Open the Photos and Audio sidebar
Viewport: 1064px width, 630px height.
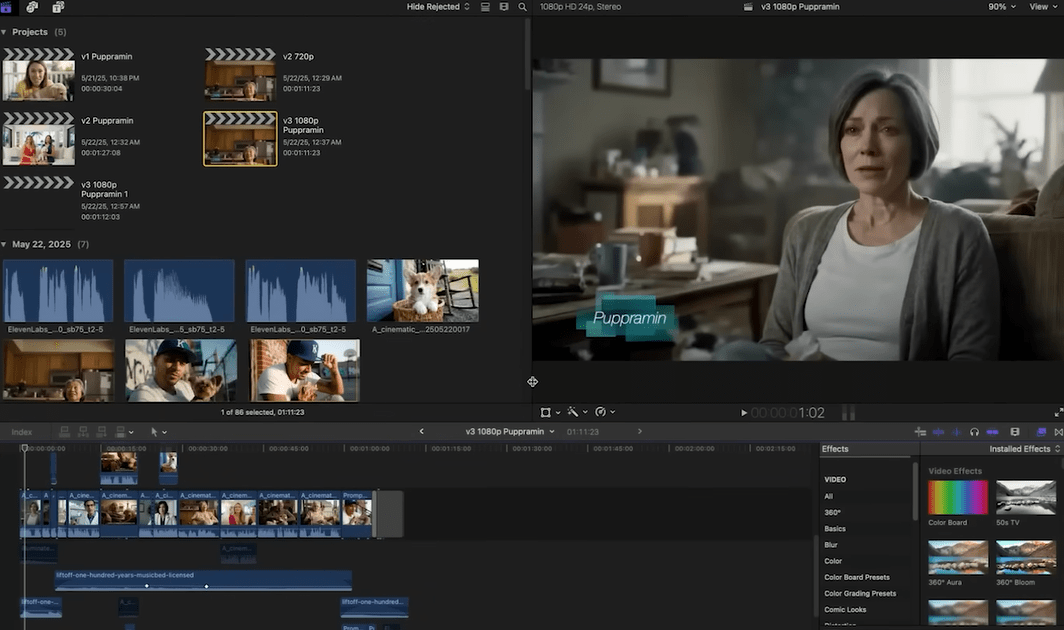[32, 7]
